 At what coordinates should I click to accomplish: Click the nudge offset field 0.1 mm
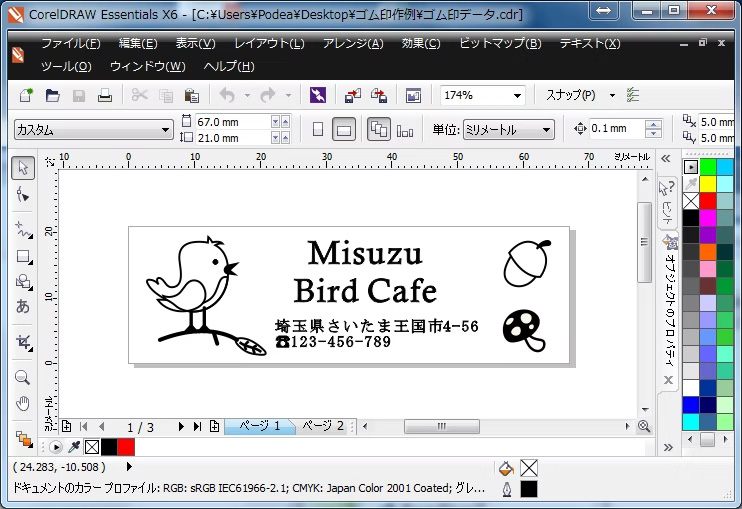(617, 129)
